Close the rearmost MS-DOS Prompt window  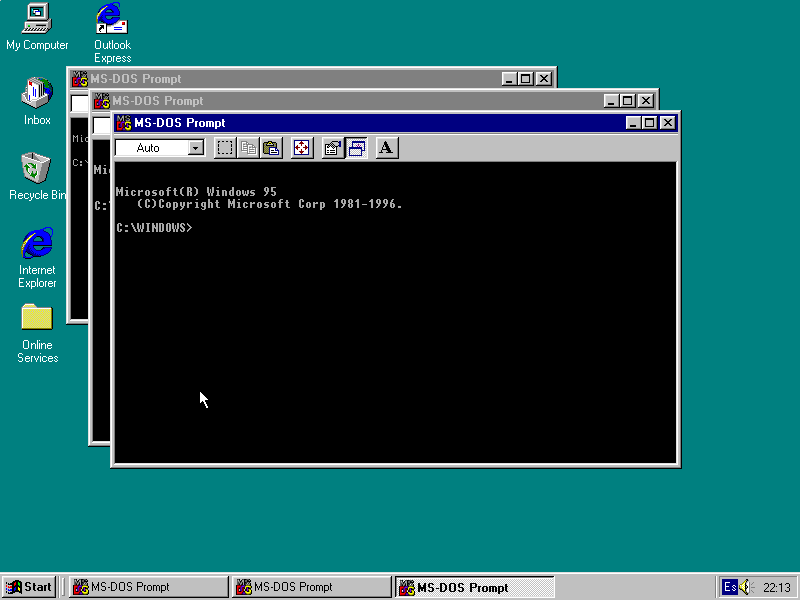pyautogui.click(x=544, y=79)
